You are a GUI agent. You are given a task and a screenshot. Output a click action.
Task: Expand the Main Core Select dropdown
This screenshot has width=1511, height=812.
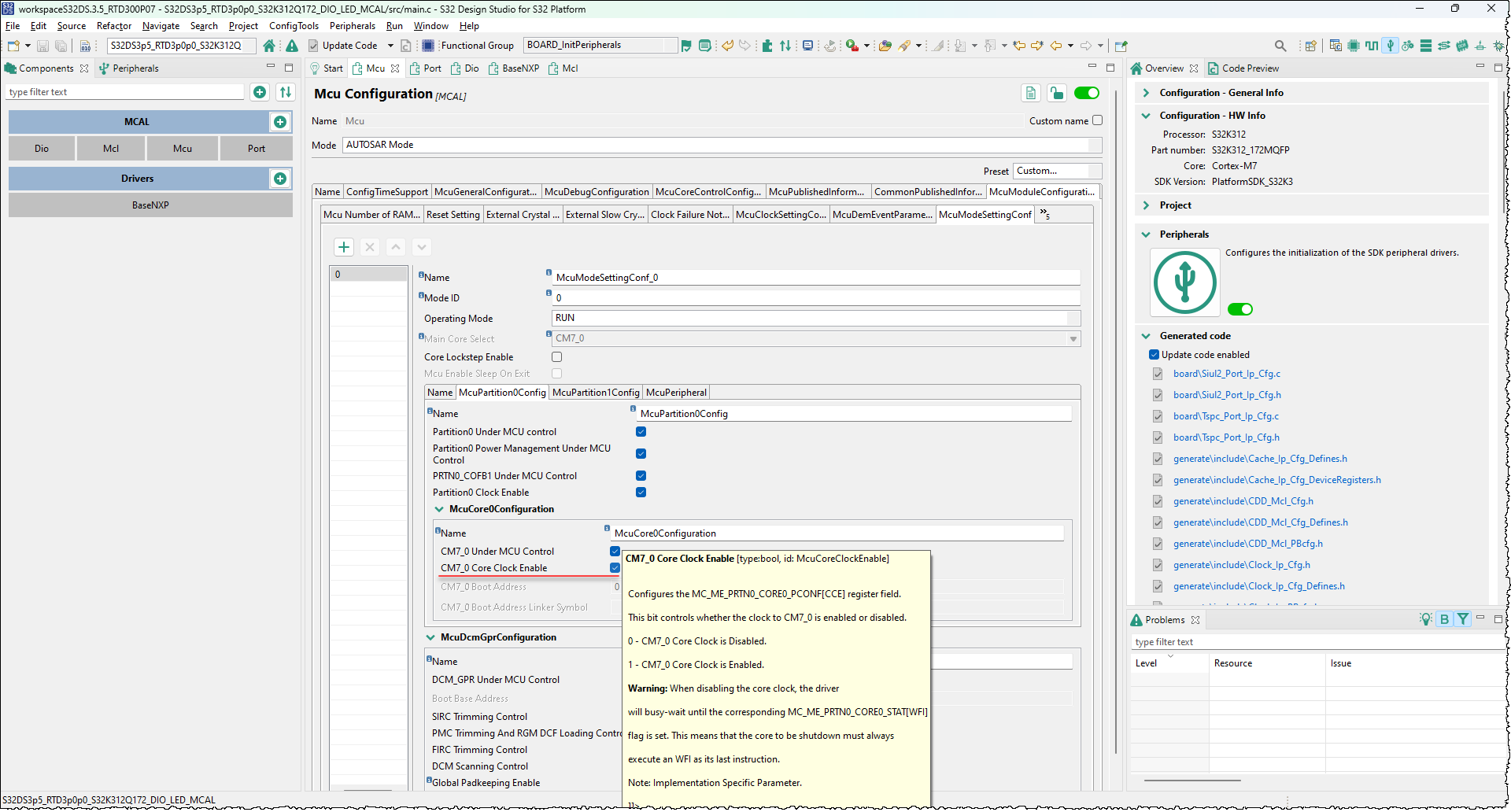pos(1073,338)
